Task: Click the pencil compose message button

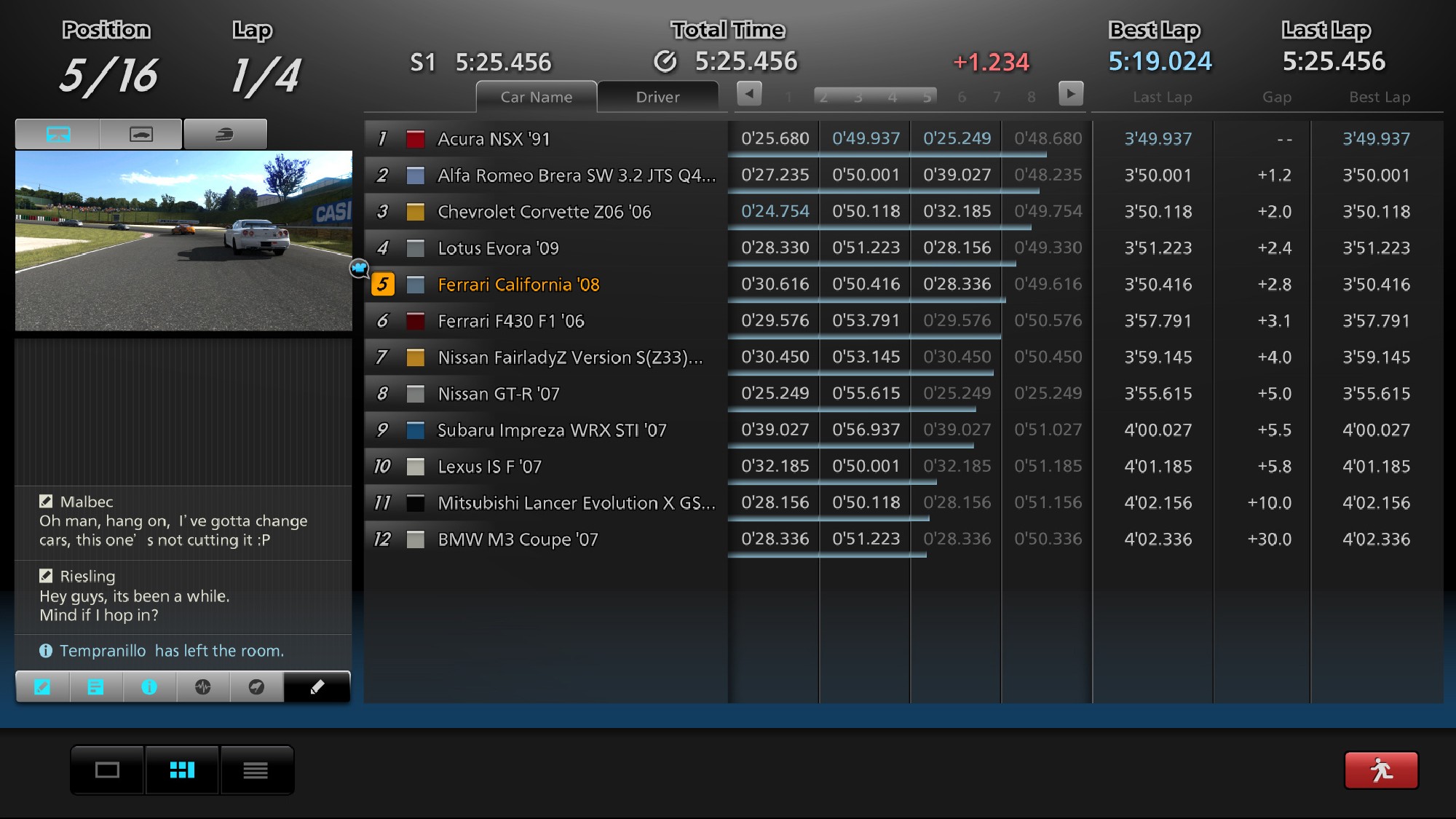Action: click(x=317, y=687)
